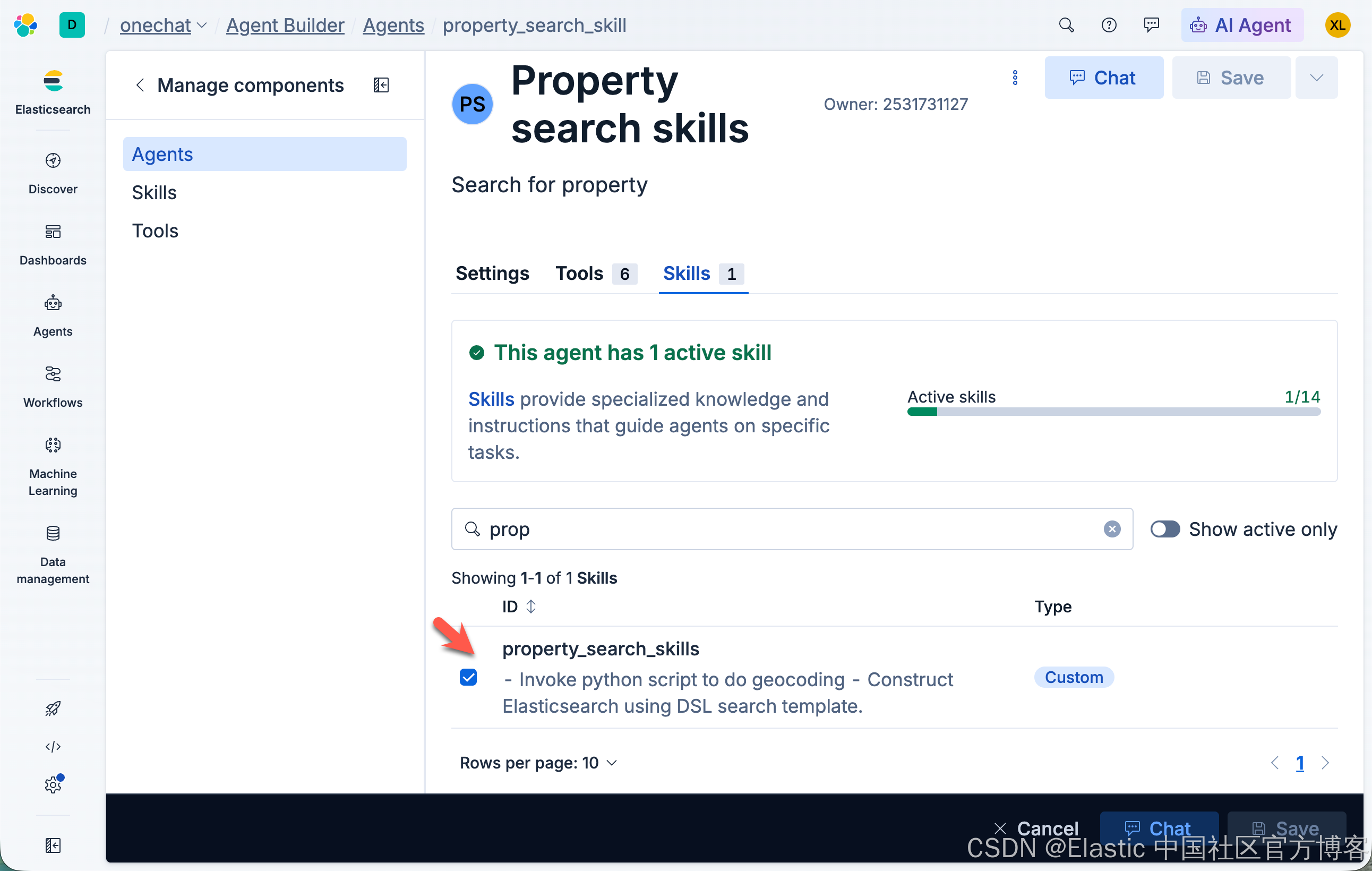Click the Active skills progress bar

coord(1113,412)
